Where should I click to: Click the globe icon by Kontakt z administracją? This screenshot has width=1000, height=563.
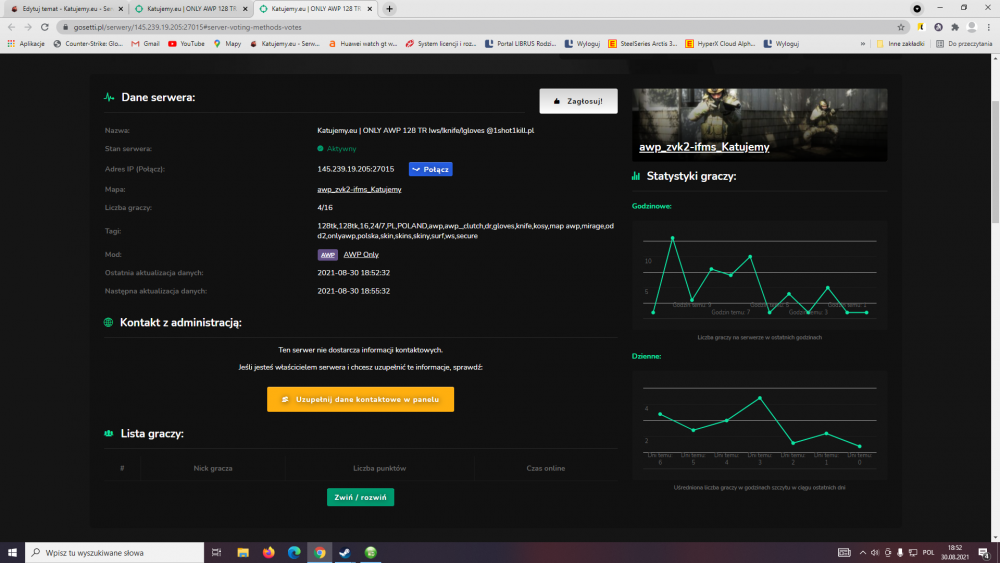pyautogui.click(x=108, y=323)
